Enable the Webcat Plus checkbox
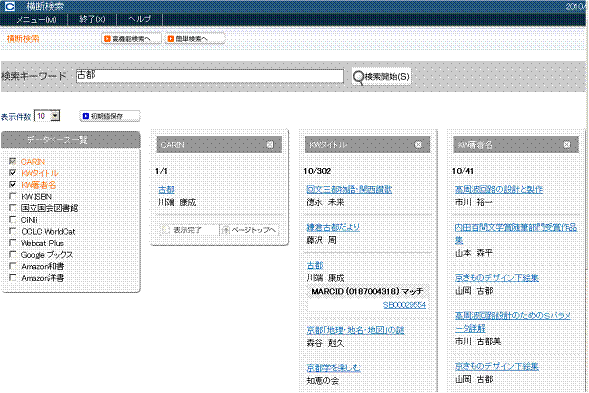Image resolution: width=589 pixels, height=393 pixels. point(13,242)
